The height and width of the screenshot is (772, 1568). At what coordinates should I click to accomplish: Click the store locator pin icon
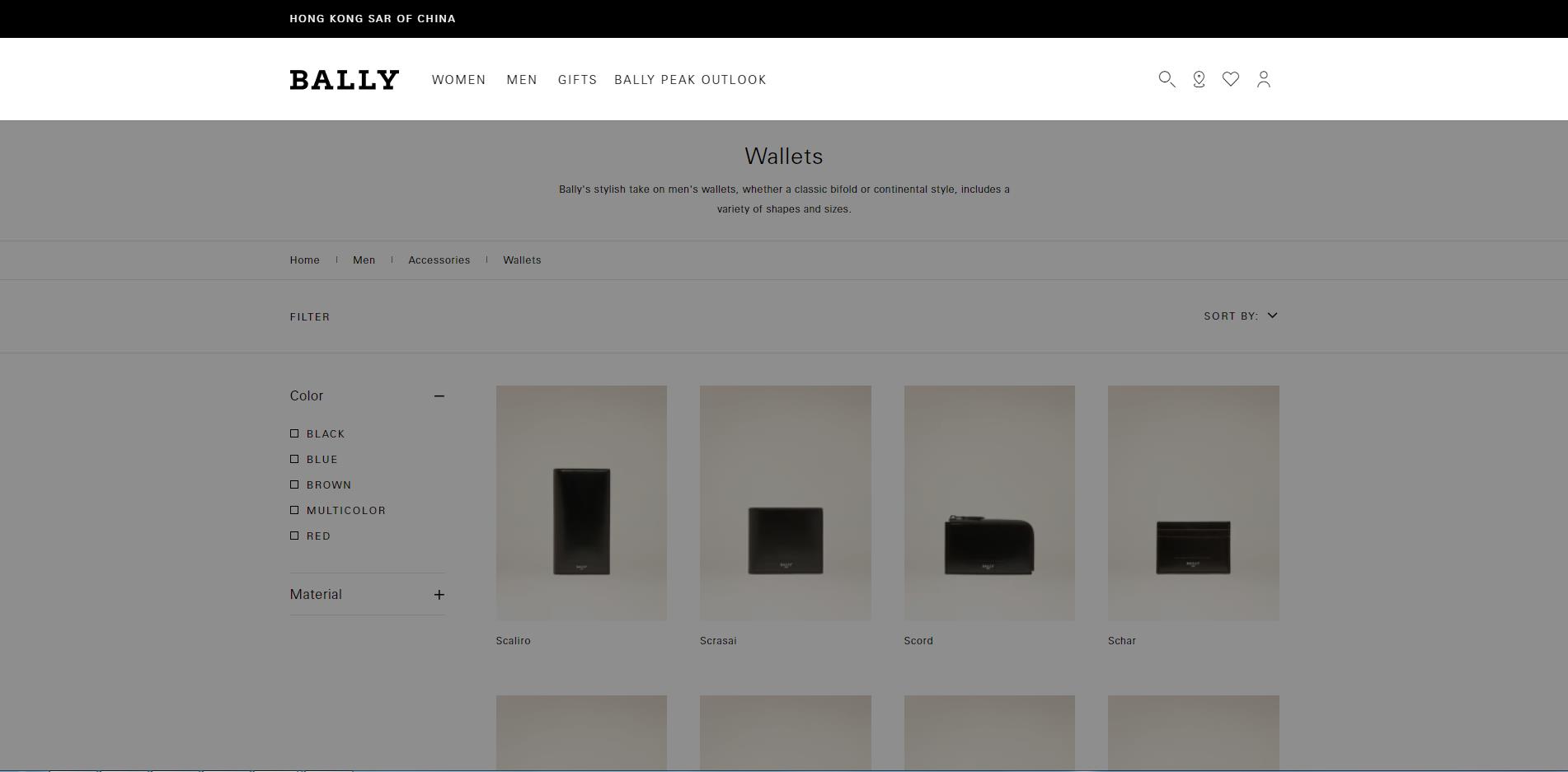[x=1199, y=79]
